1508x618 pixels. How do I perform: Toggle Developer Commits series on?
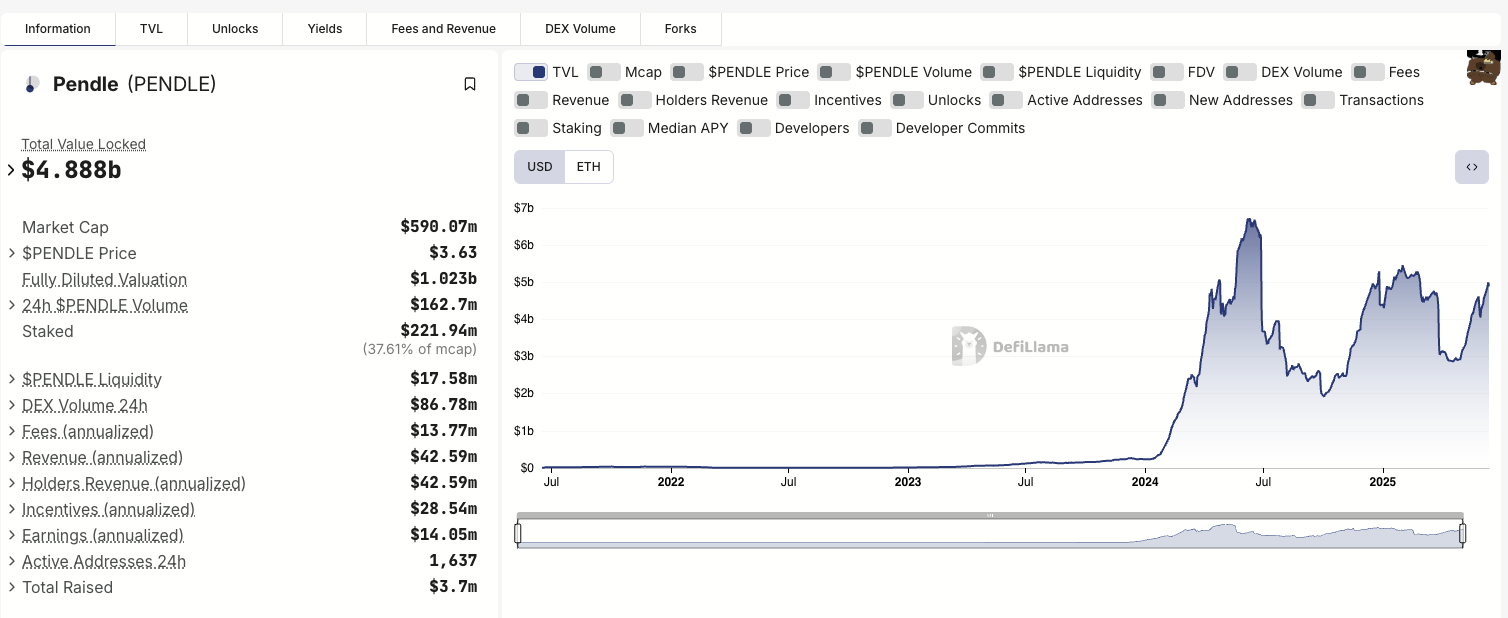pyautogui.click(x=875, y=128)
